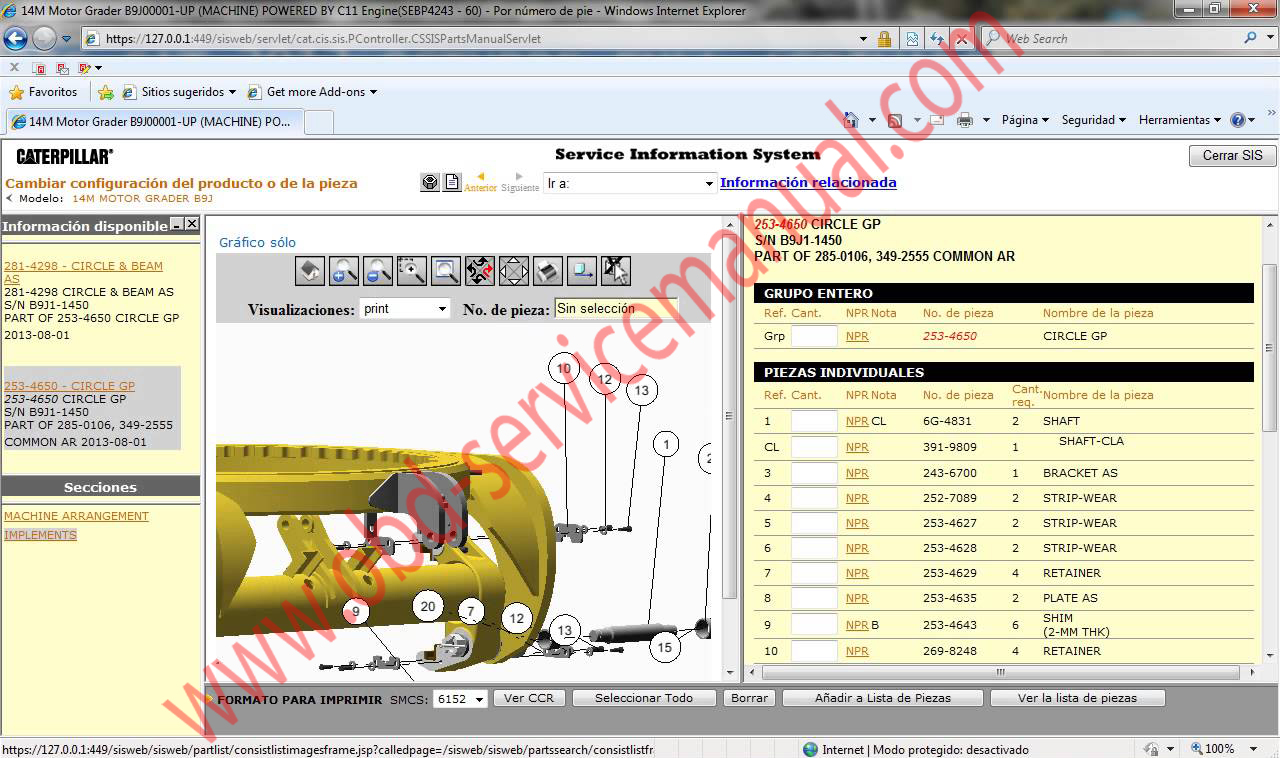The image size is (1280, 758).
Task: Select the zoom in magnifier tool
Action: [x=343, y=270]
